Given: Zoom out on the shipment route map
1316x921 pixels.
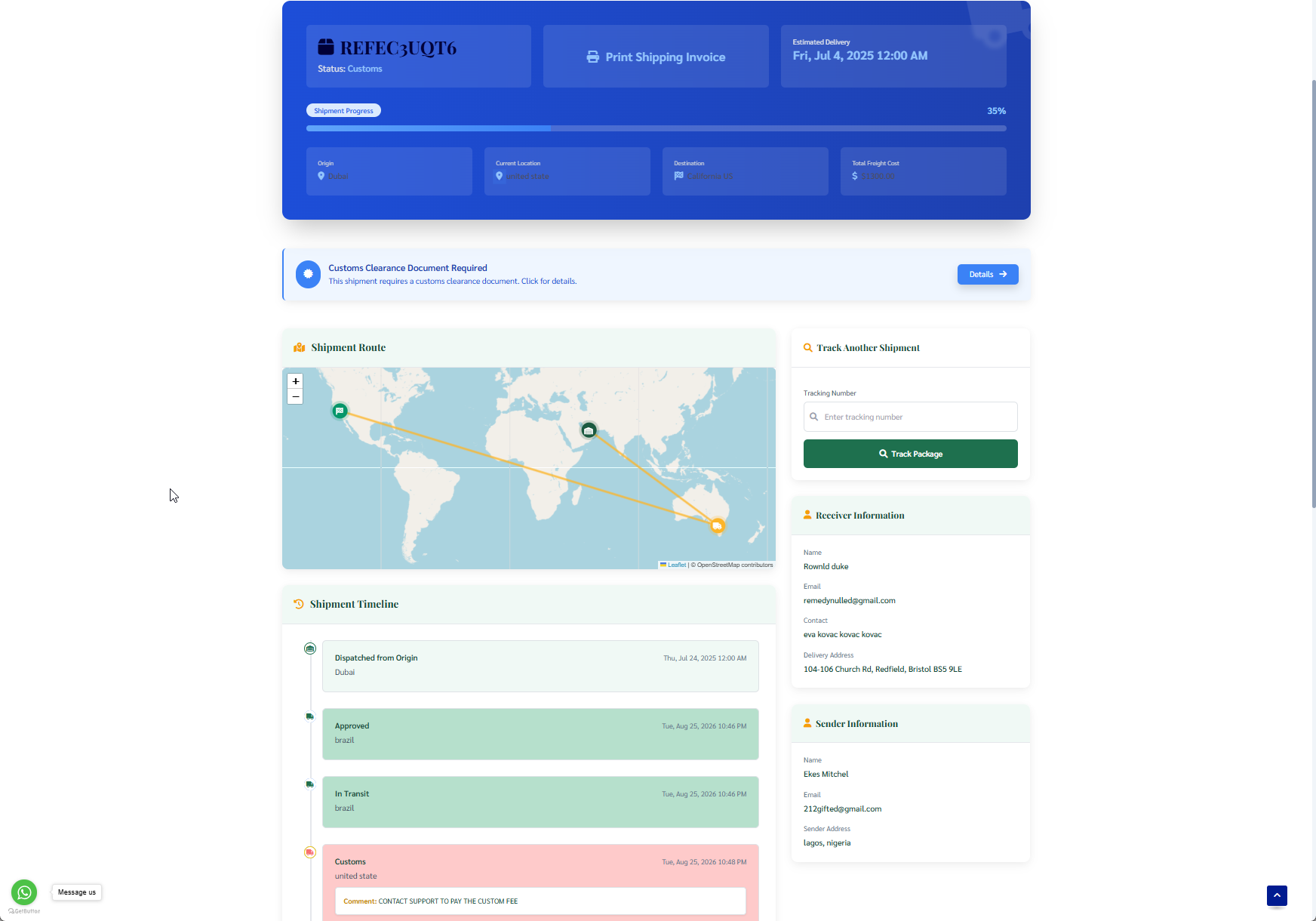Looking at the screenshot, I should pos(296,396).
